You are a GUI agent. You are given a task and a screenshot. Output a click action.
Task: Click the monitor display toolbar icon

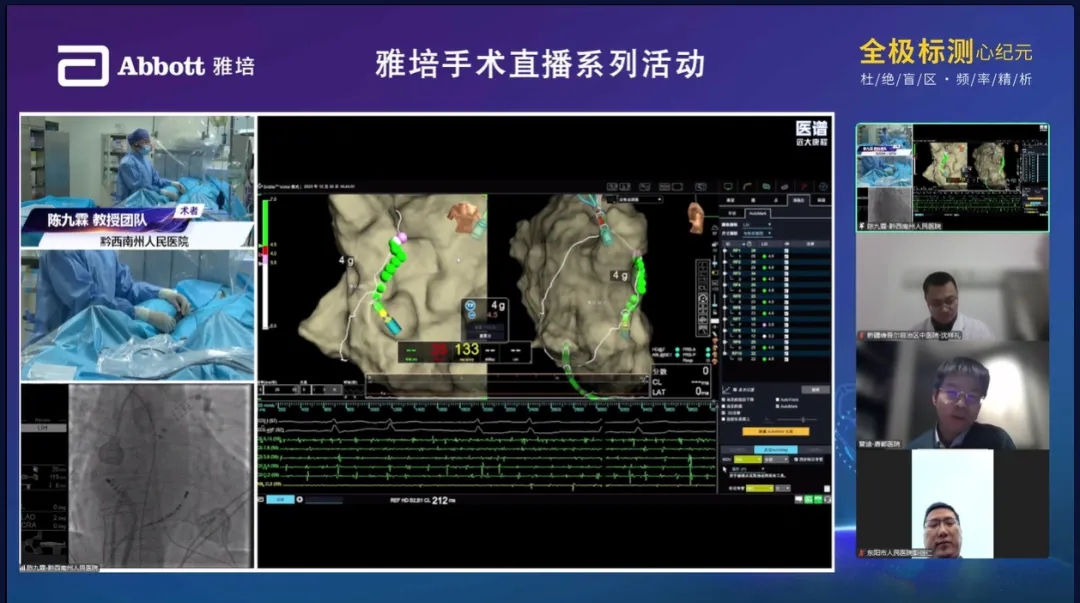[728, 186]
